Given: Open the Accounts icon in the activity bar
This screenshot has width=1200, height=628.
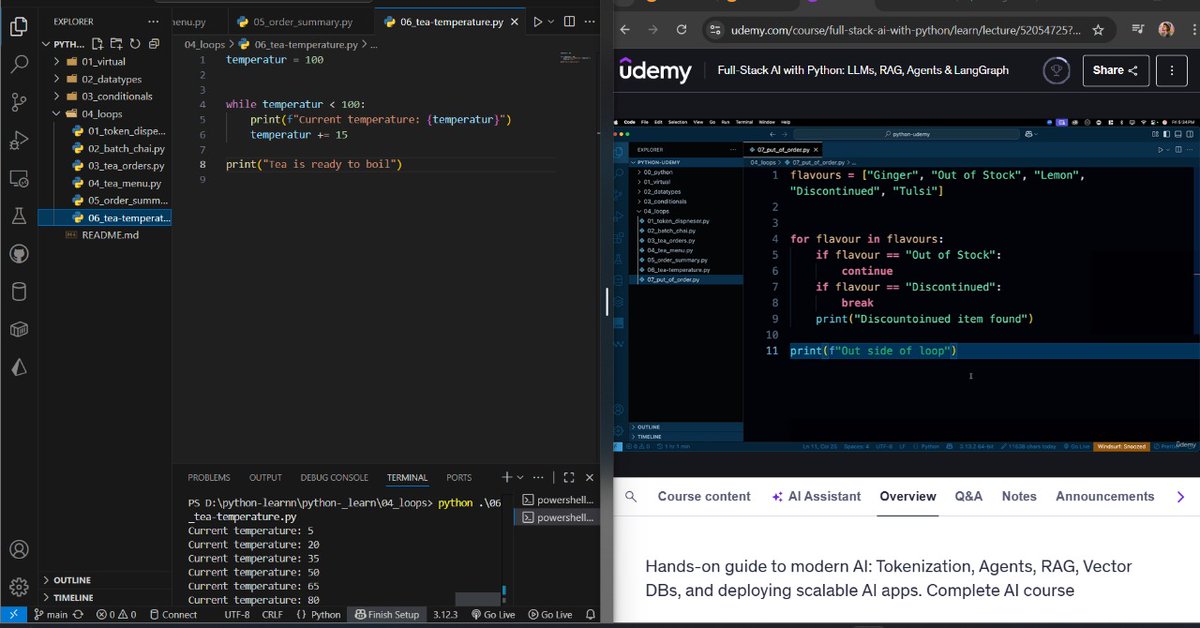Looking at the screenshot, I should (18, 550).
